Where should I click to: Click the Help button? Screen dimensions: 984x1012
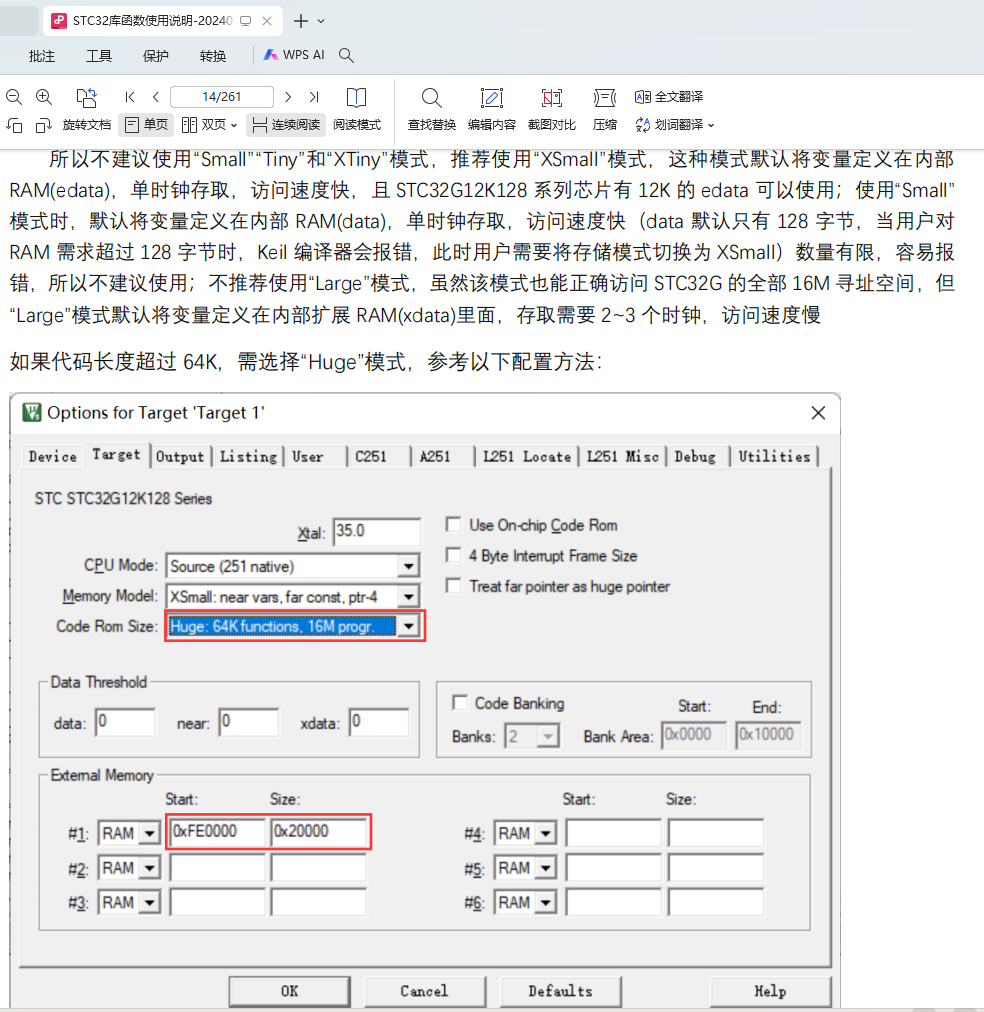(770, 991)
